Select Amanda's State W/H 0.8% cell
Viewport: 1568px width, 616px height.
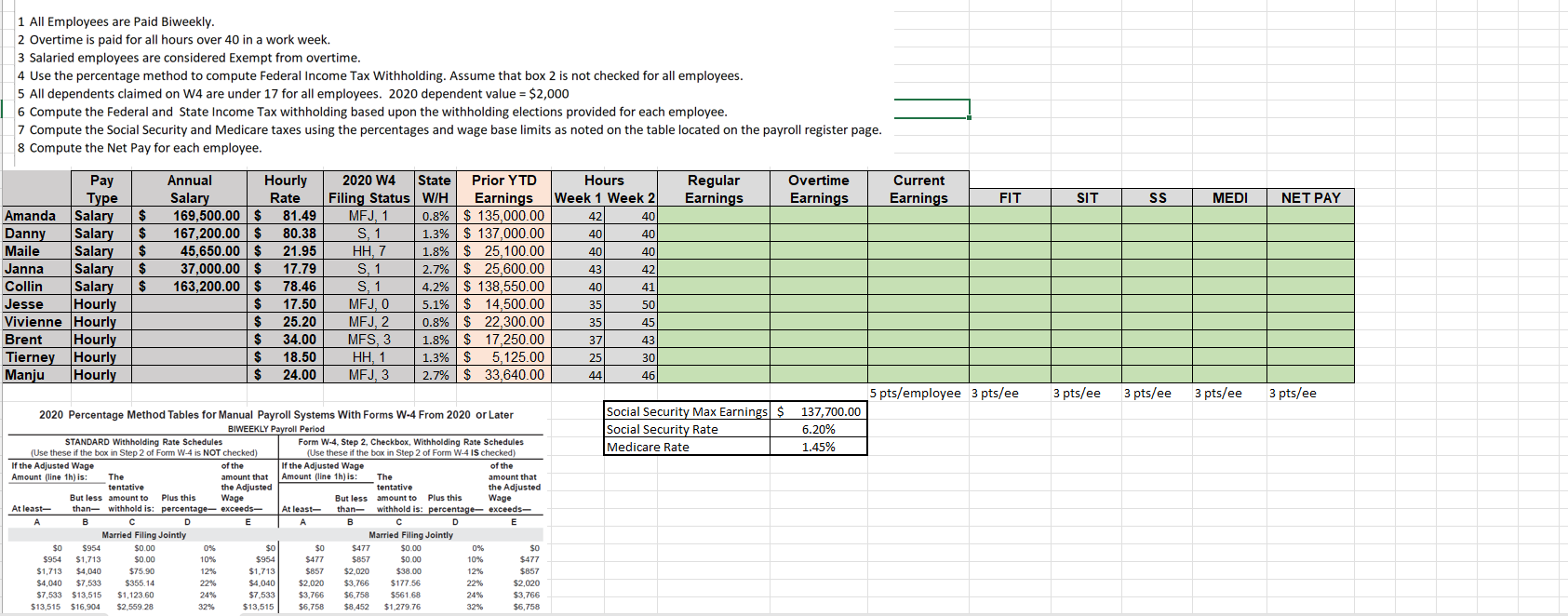point(435,216)
